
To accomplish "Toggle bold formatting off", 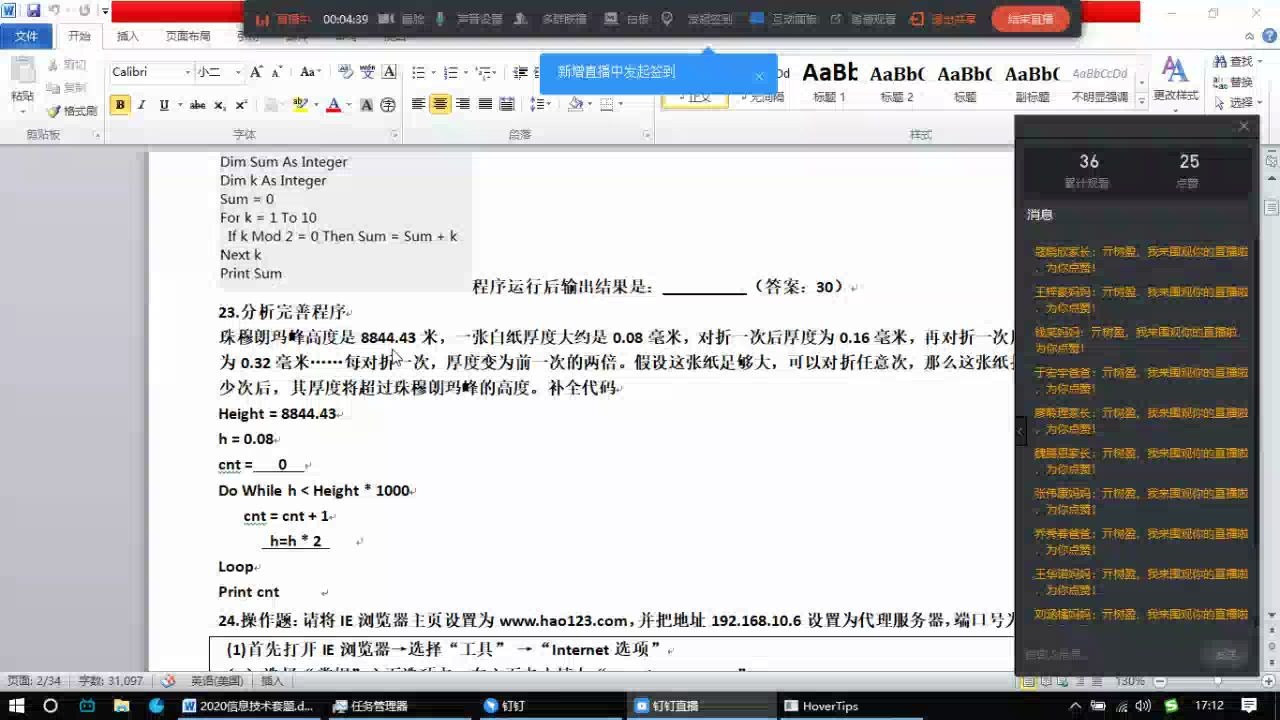I will (120, 102).
